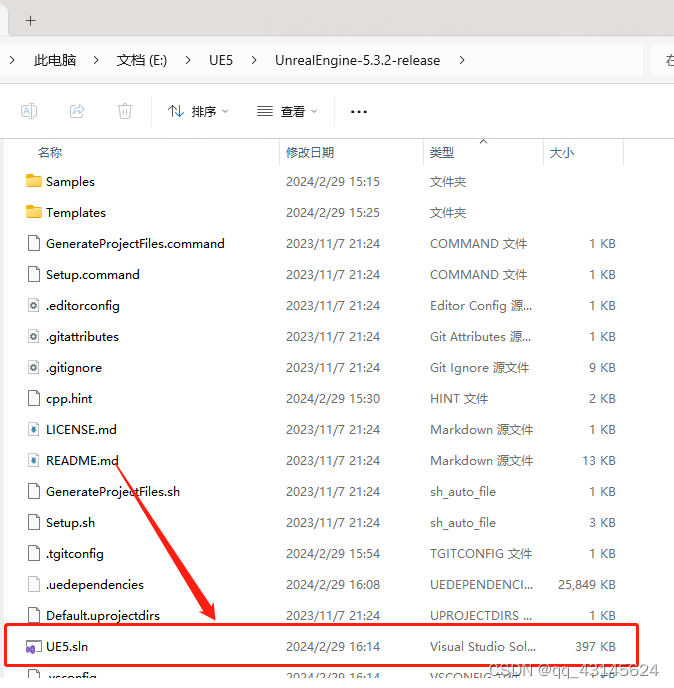Click the README.md file name
674x688 pixels.
(82, 461)
